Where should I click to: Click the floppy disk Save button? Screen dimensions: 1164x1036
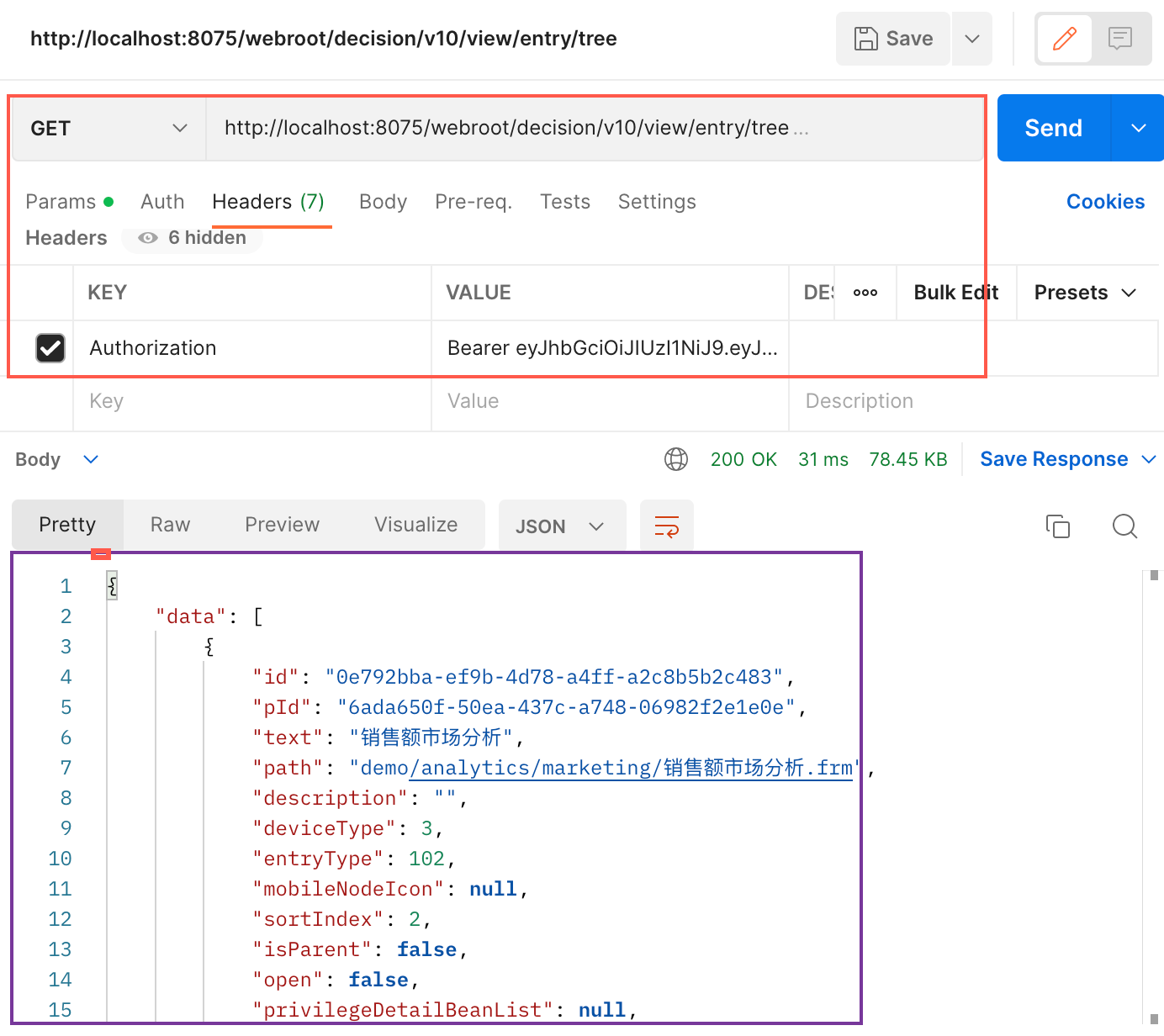coord(892,39)
